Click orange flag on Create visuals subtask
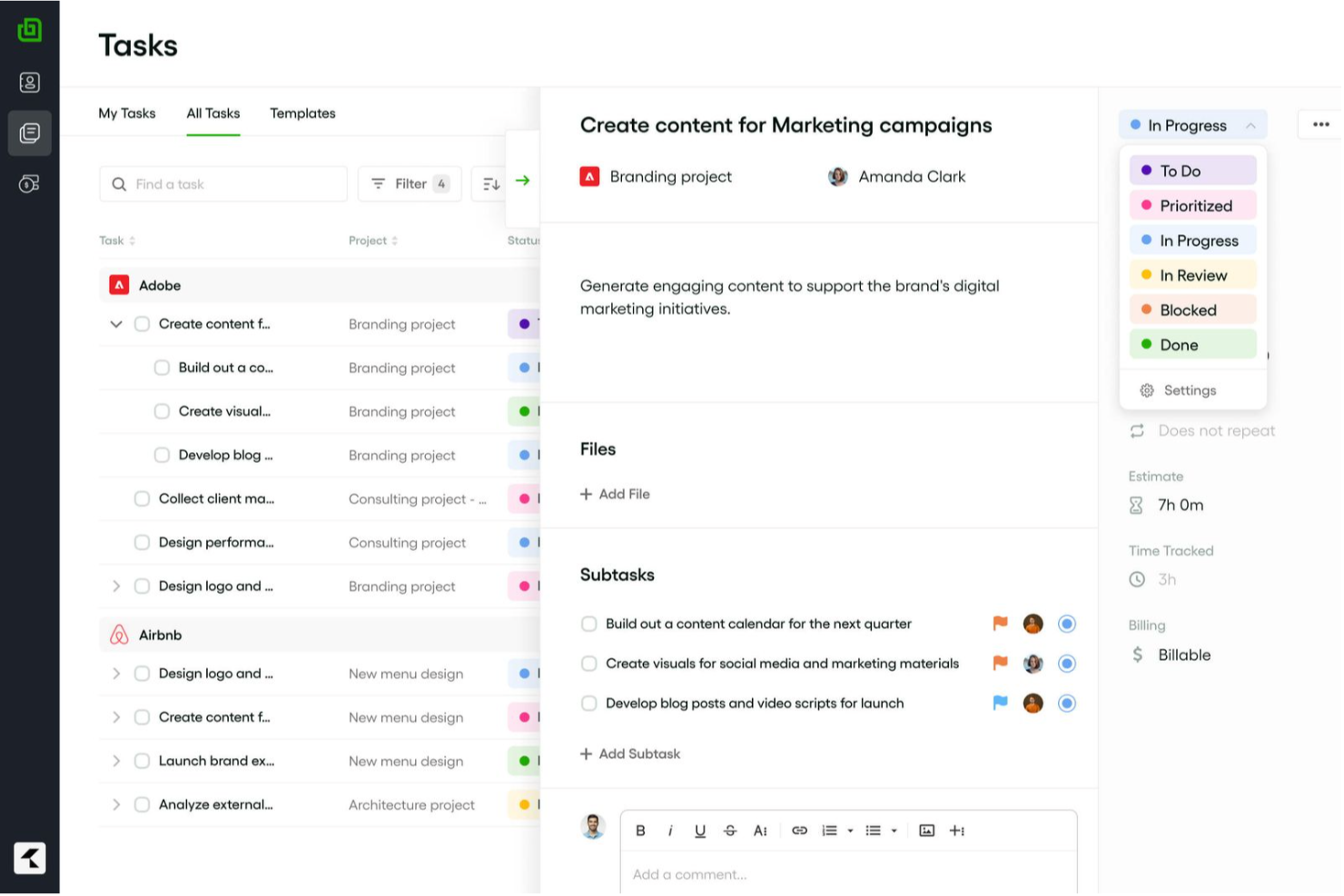 click(x=1000, y=664)
